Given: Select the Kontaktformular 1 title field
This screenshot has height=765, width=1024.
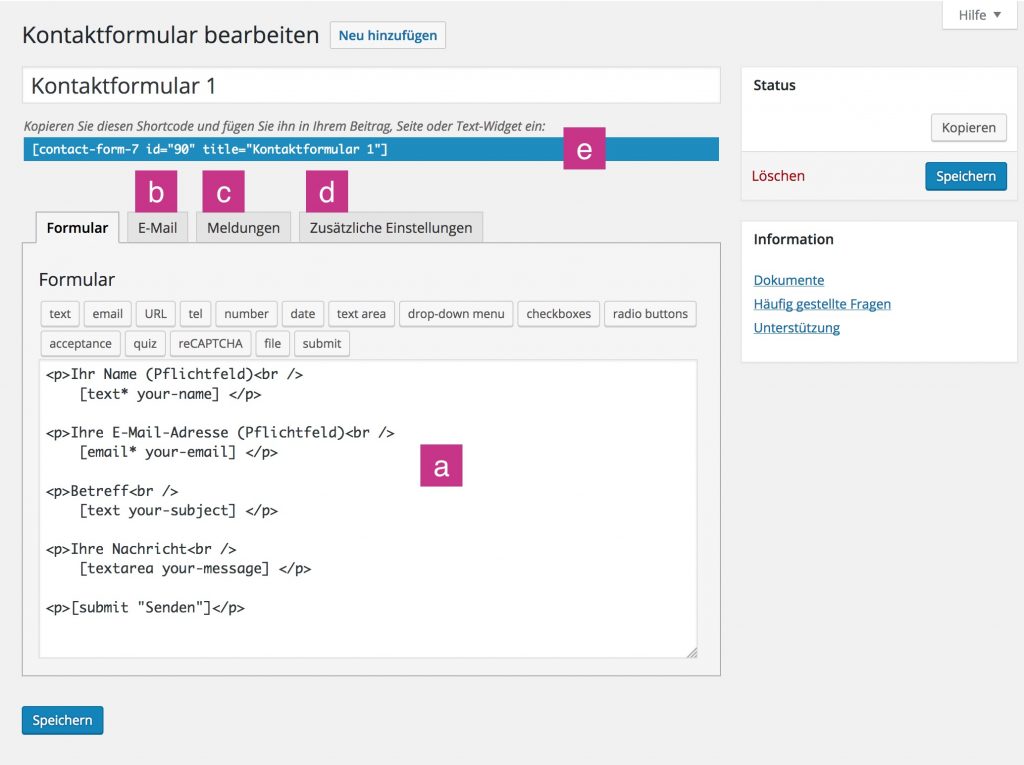Looking at the screenshot, I should tap(370, 86).
